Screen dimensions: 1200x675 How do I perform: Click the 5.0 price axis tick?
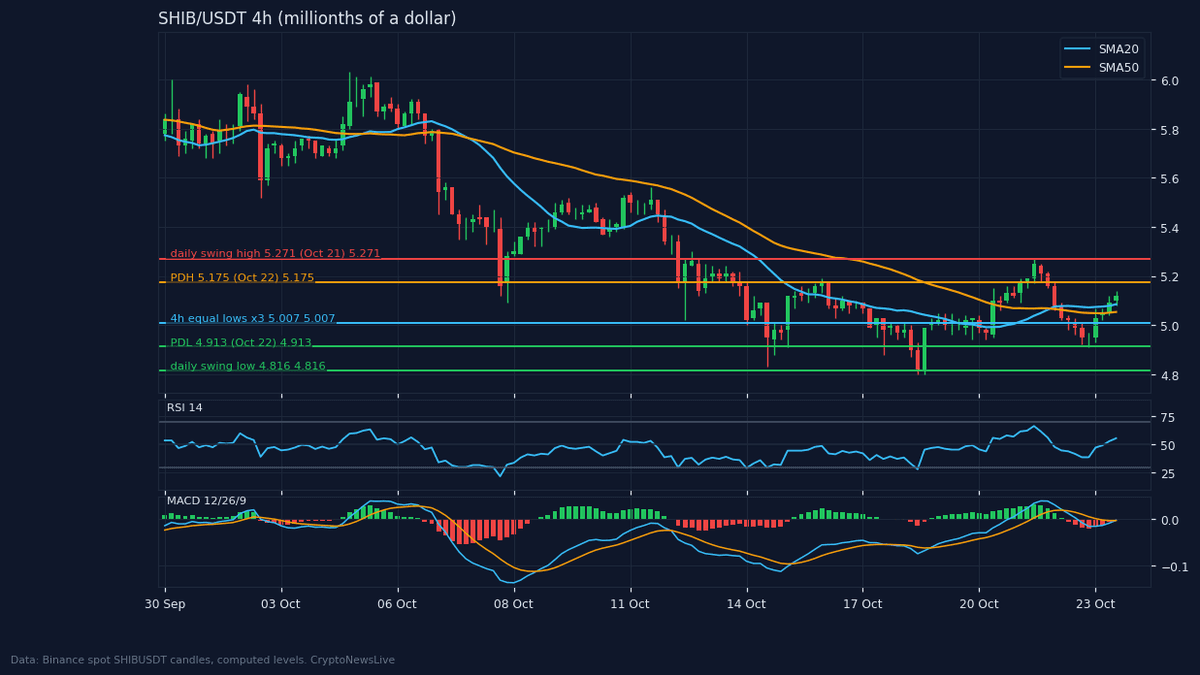tap(1169, 327)
